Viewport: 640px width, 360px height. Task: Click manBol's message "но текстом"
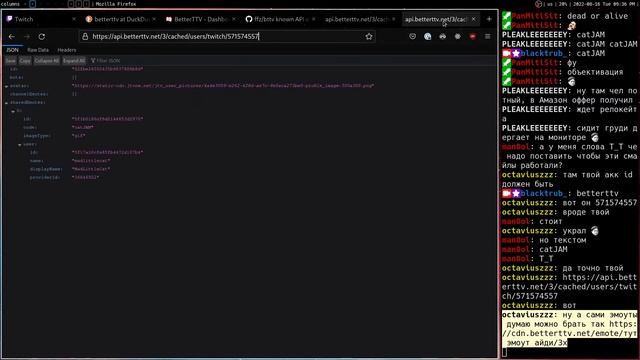[562, 240]
